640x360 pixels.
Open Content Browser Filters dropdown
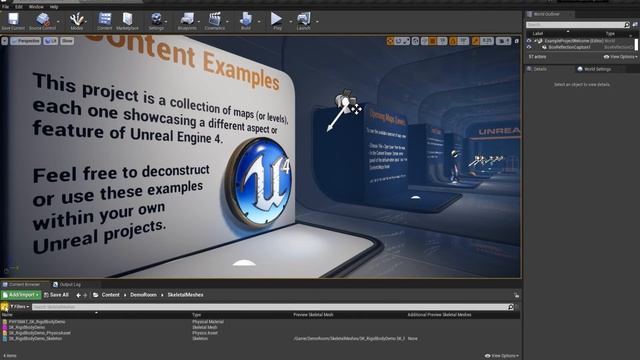20,307
